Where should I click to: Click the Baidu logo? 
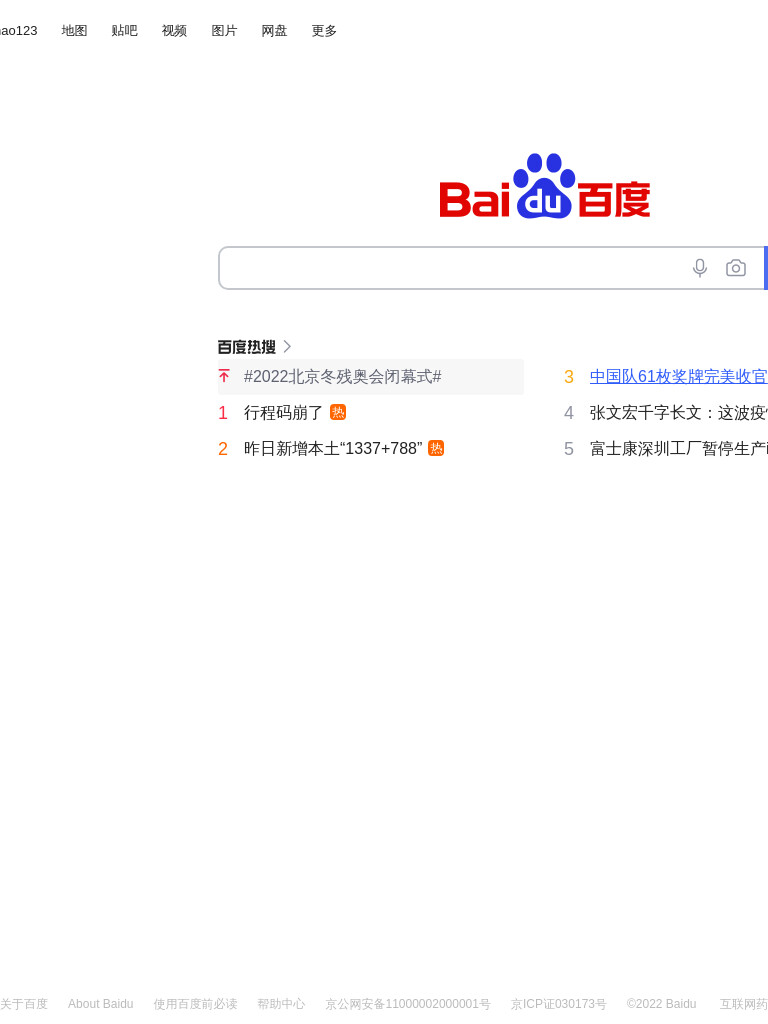point(545,186)
